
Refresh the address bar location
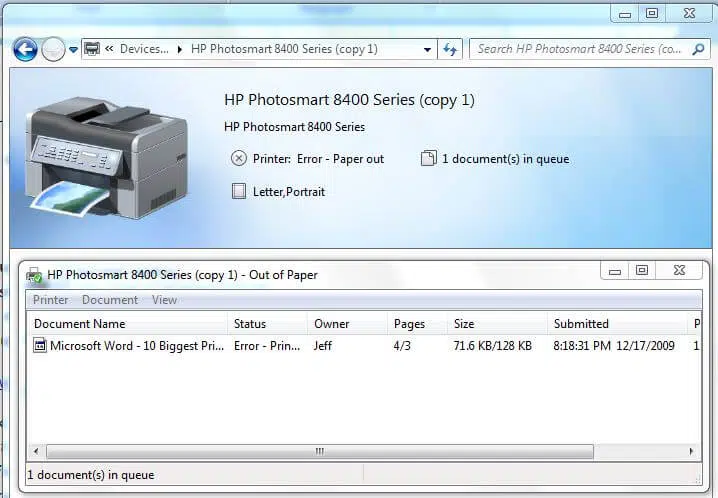tap(450, 49)
